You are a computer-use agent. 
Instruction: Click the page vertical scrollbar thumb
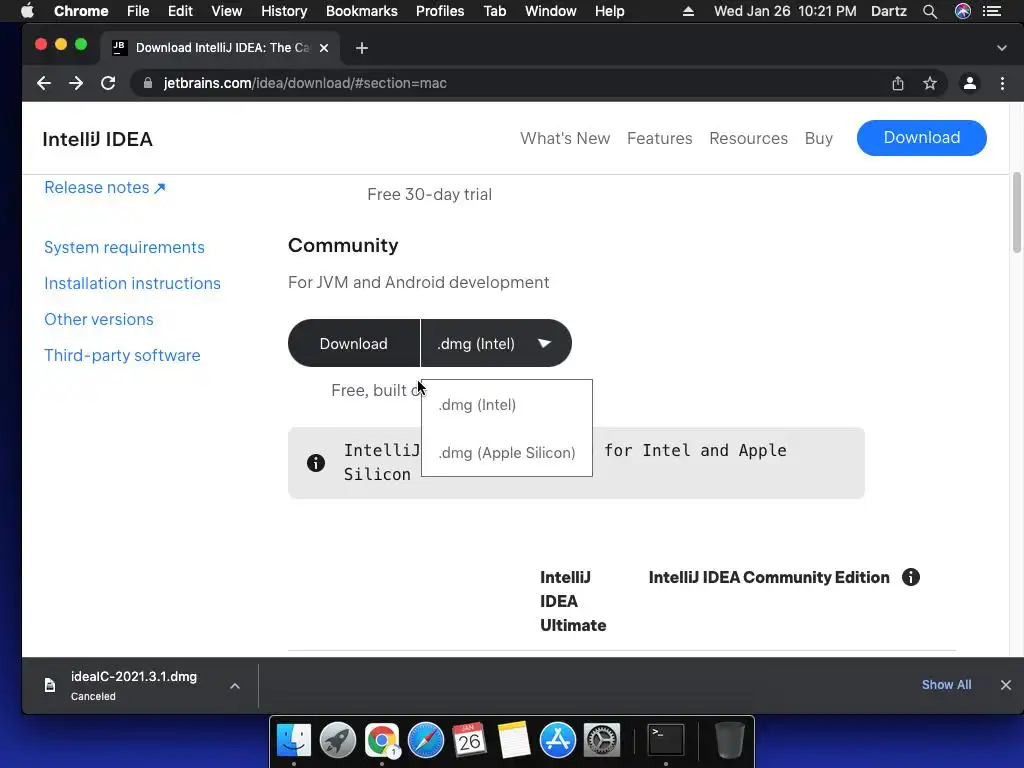(x=1016, y=212)
